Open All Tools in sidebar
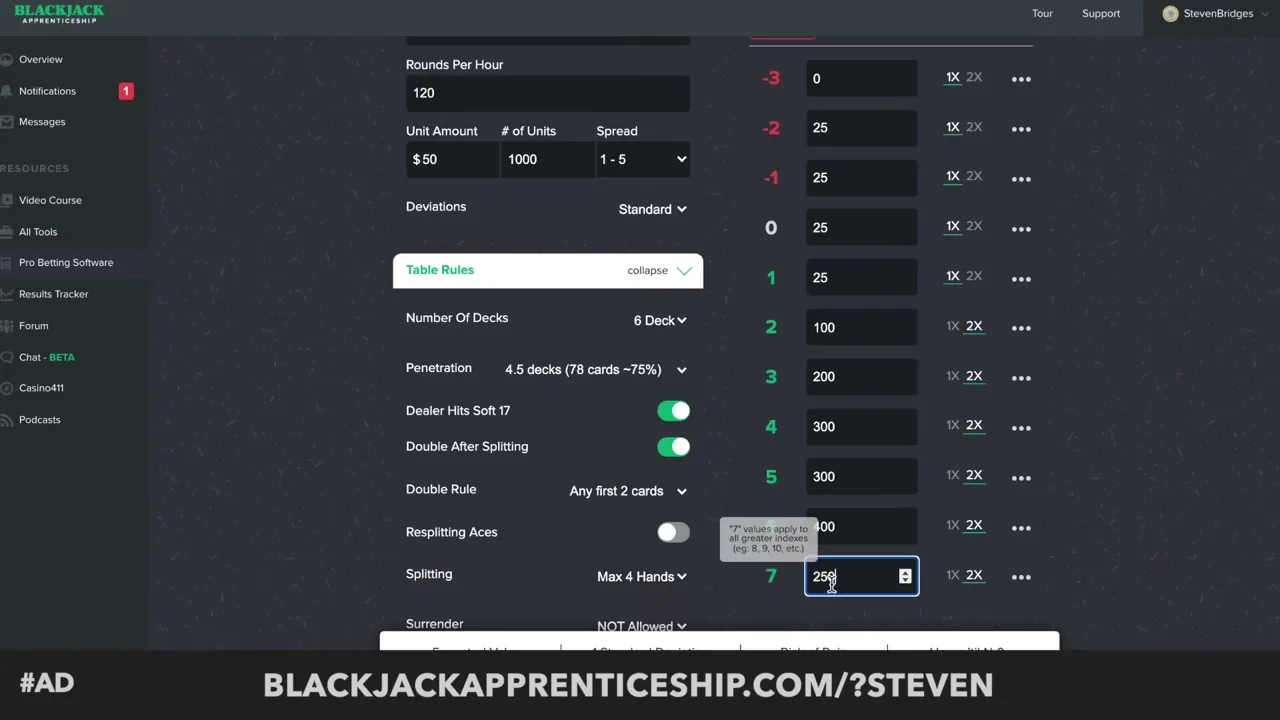Image resolution: width=1280 pixels, height=720 pixels. (x=38, y=232)
